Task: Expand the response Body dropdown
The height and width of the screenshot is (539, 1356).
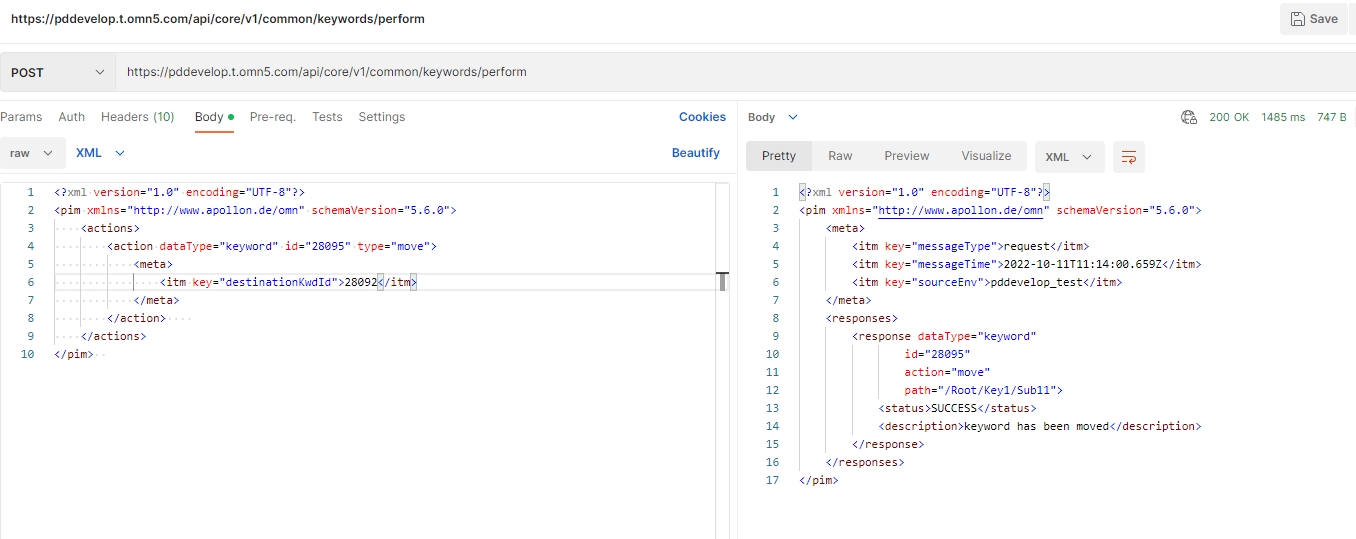Action: tap(773, 117)
